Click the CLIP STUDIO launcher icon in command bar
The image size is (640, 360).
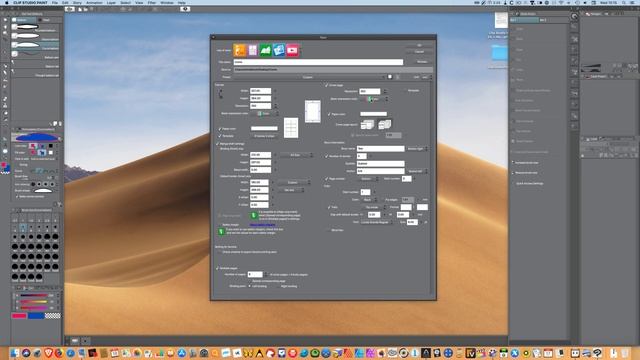pyautogui.click(x=70, y=9)
